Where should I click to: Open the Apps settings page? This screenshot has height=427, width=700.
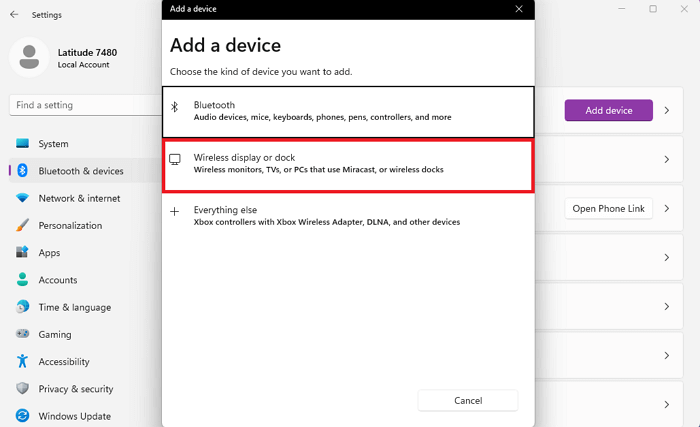[85, 252]
